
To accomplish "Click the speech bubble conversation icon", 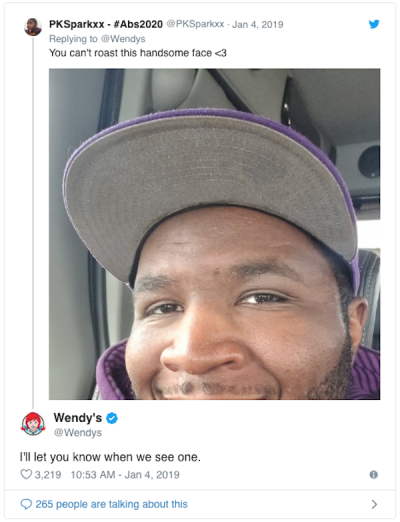I will click(x=26, y=504).
